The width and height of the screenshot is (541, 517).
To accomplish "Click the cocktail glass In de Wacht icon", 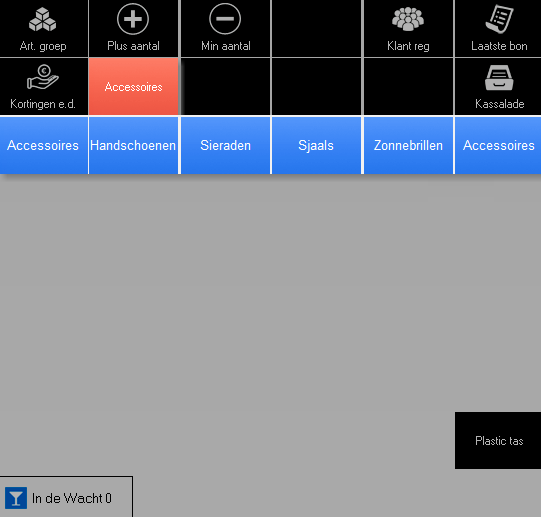I will tap(16, 498).
